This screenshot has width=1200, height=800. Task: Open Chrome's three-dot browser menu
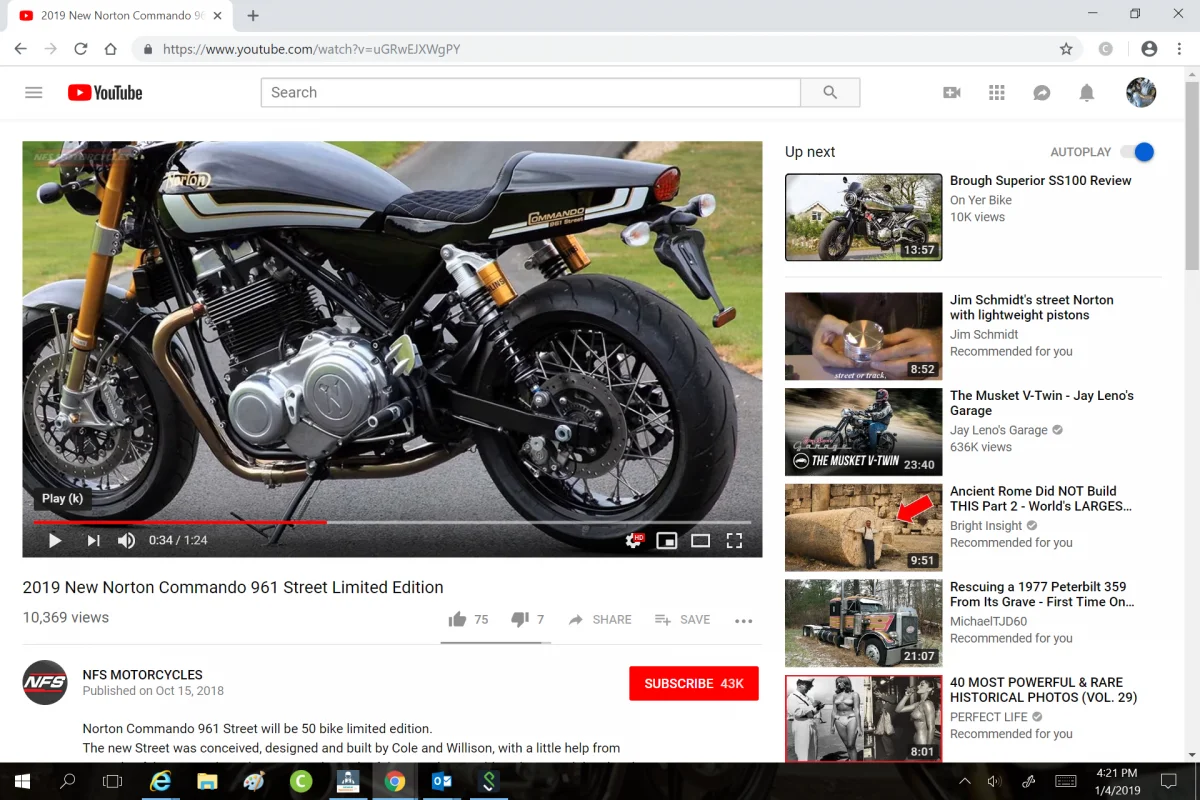pos(1180,49)
